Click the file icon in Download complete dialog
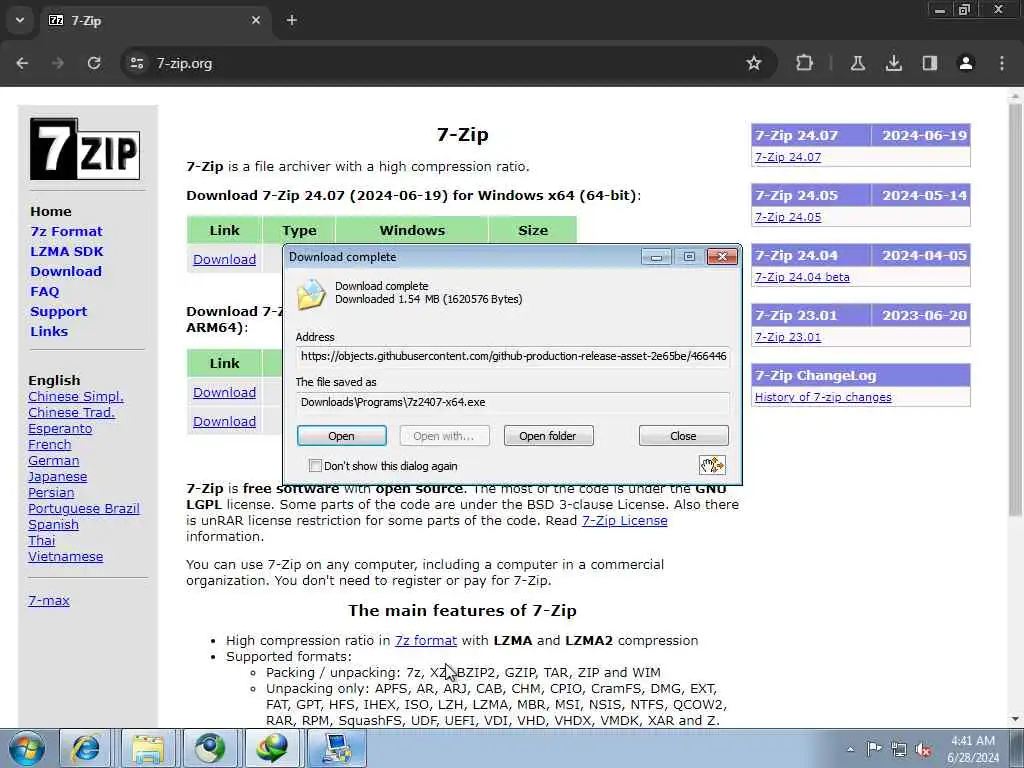This screenshot has height=768, width=1024. pyautogui.click(x=311, y=295)
